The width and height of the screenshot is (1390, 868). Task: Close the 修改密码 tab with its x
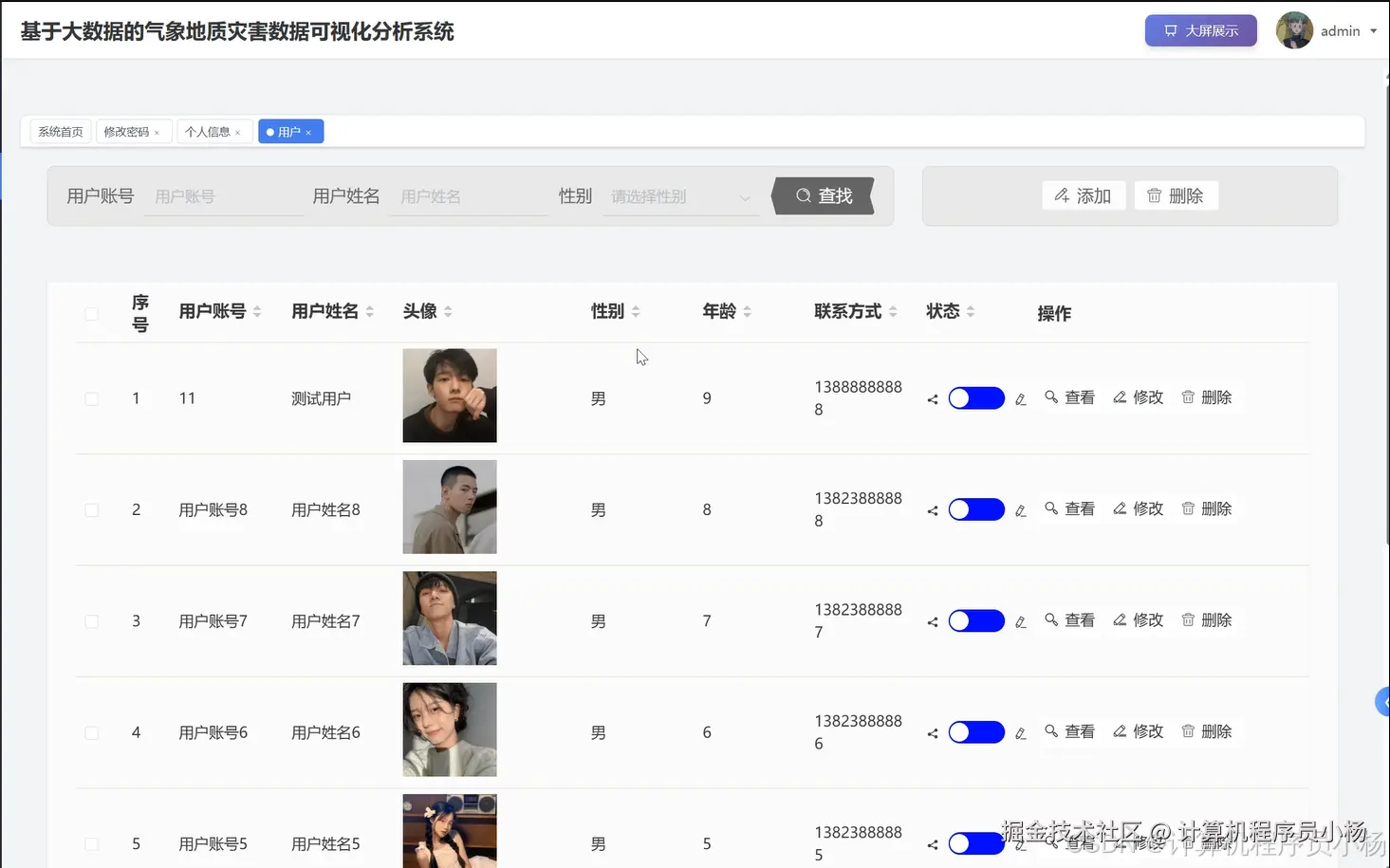point(157,133)
